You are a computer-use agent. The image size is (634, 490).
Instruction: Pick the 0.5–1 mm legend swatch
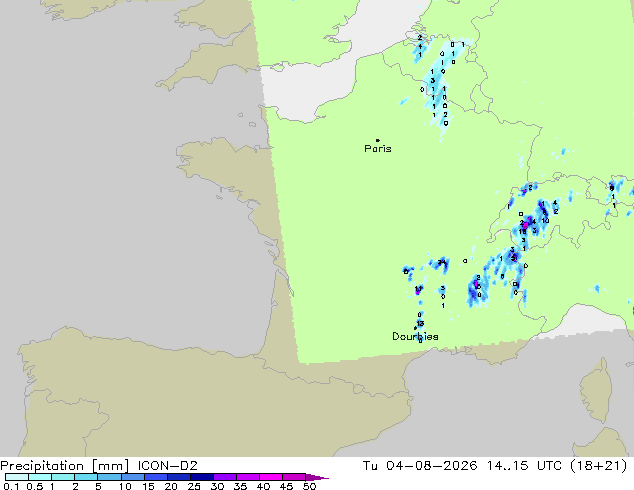pyautogui.click(x=40, y=477)
